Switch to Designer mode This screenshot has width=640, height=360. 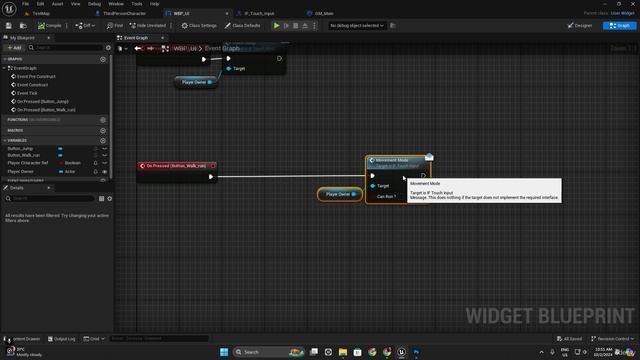click(580, 26)
